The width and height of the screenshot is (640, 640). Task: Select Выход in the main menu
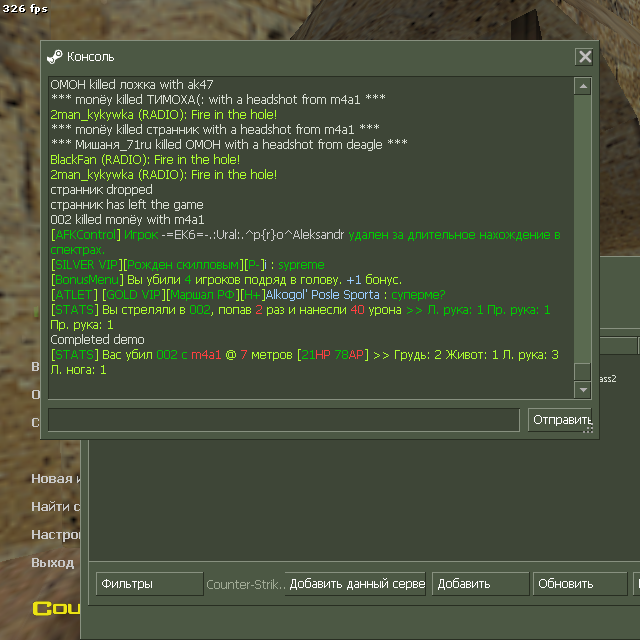click(53, 563)
